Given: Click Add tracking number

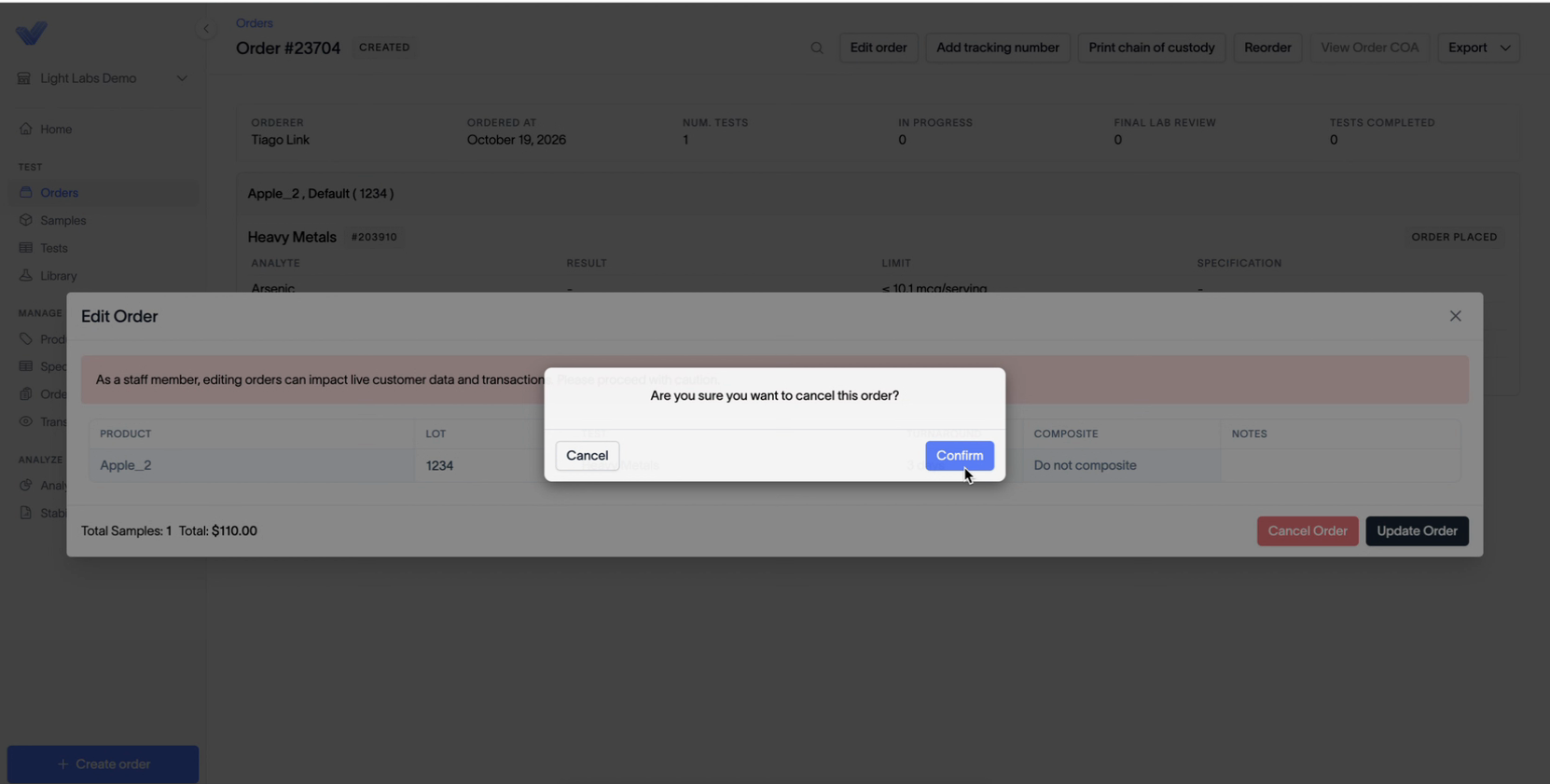Looking at the screenshot, I should pos(997,48).
